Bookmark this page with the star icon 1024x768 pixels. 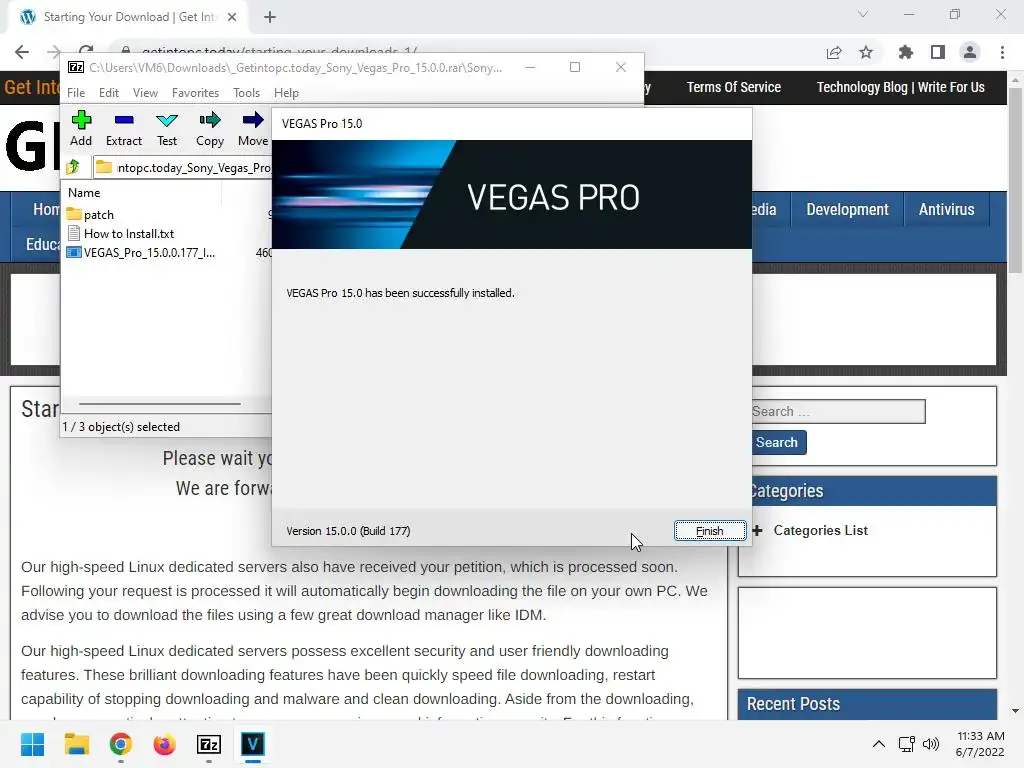click(866, 52)
